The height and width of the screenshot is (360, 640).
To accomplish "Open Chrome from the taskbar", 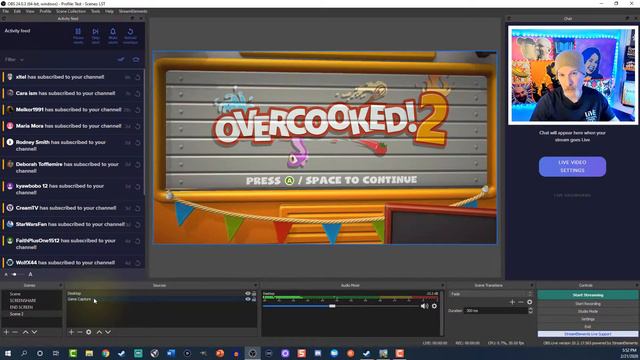I will point(106,353).
